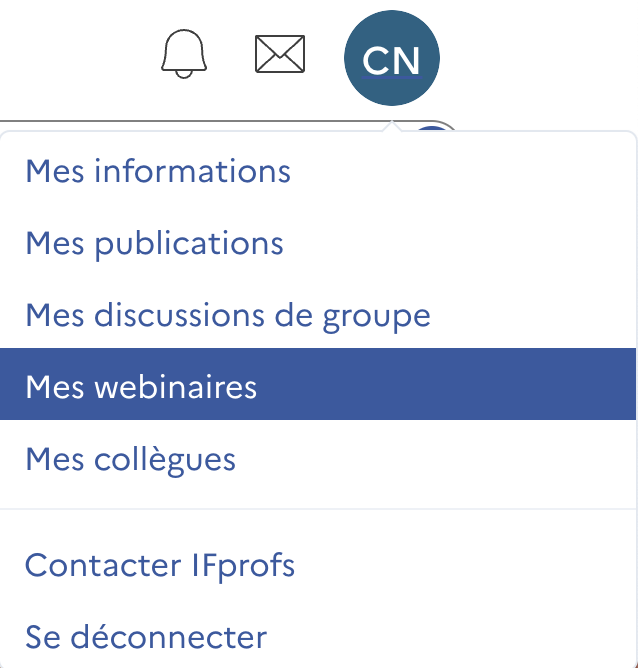
Task: Check alerts using the bell icon
Action: click(184, 53)
